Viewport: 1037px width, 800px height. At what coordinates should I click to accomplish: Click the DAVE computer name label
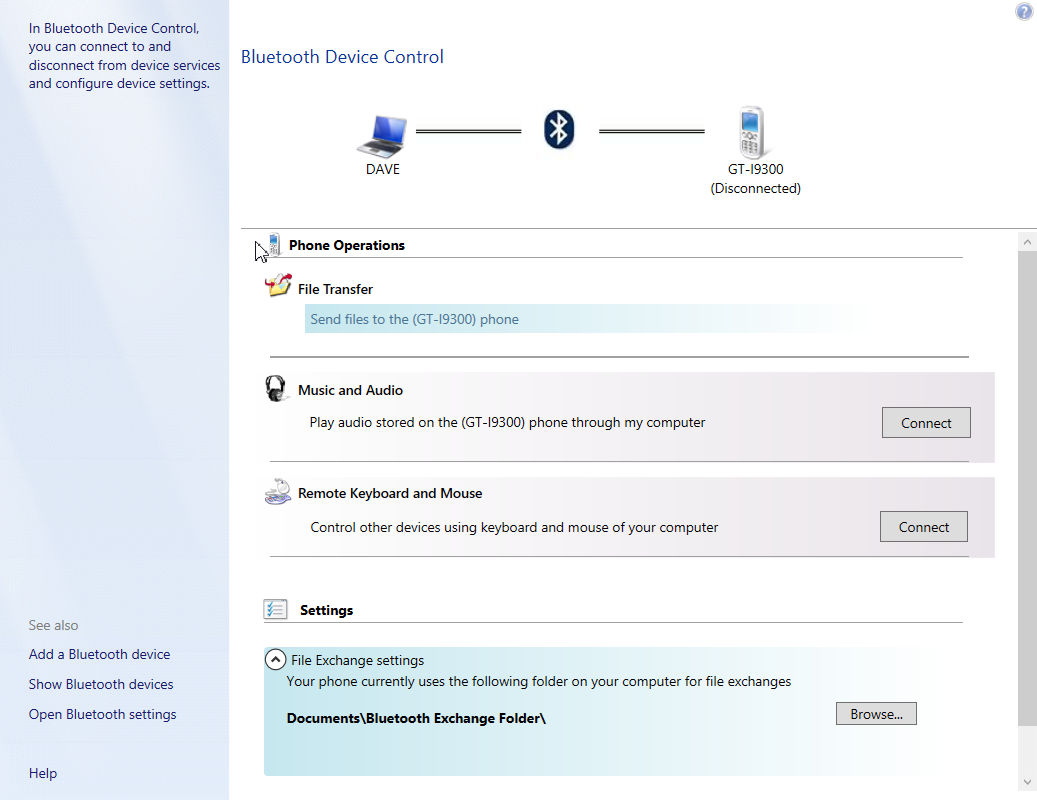(x=382, y=169)
